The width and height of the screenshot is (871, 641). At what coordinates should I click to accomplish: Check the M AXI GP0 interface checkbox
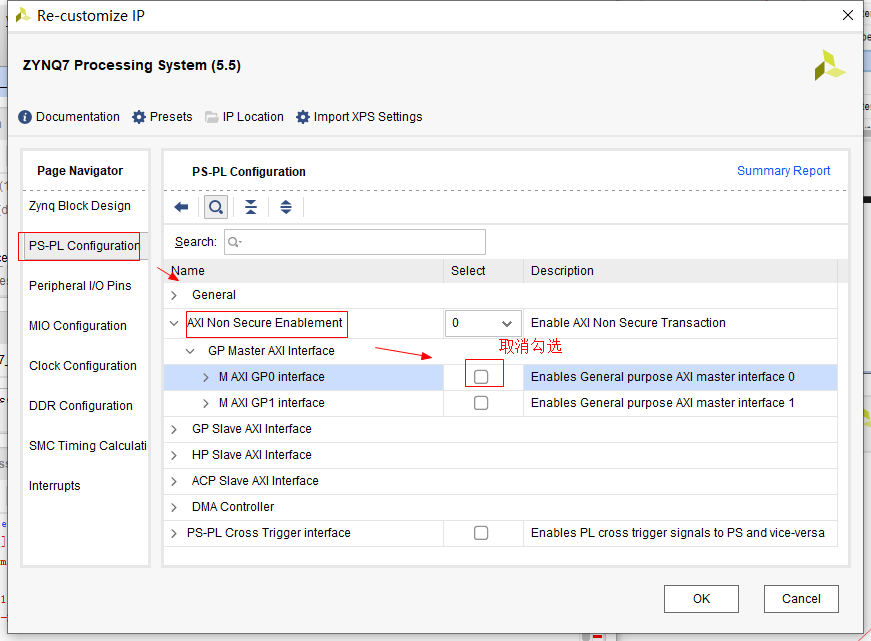pyautogui.click(x=481, y=377)
